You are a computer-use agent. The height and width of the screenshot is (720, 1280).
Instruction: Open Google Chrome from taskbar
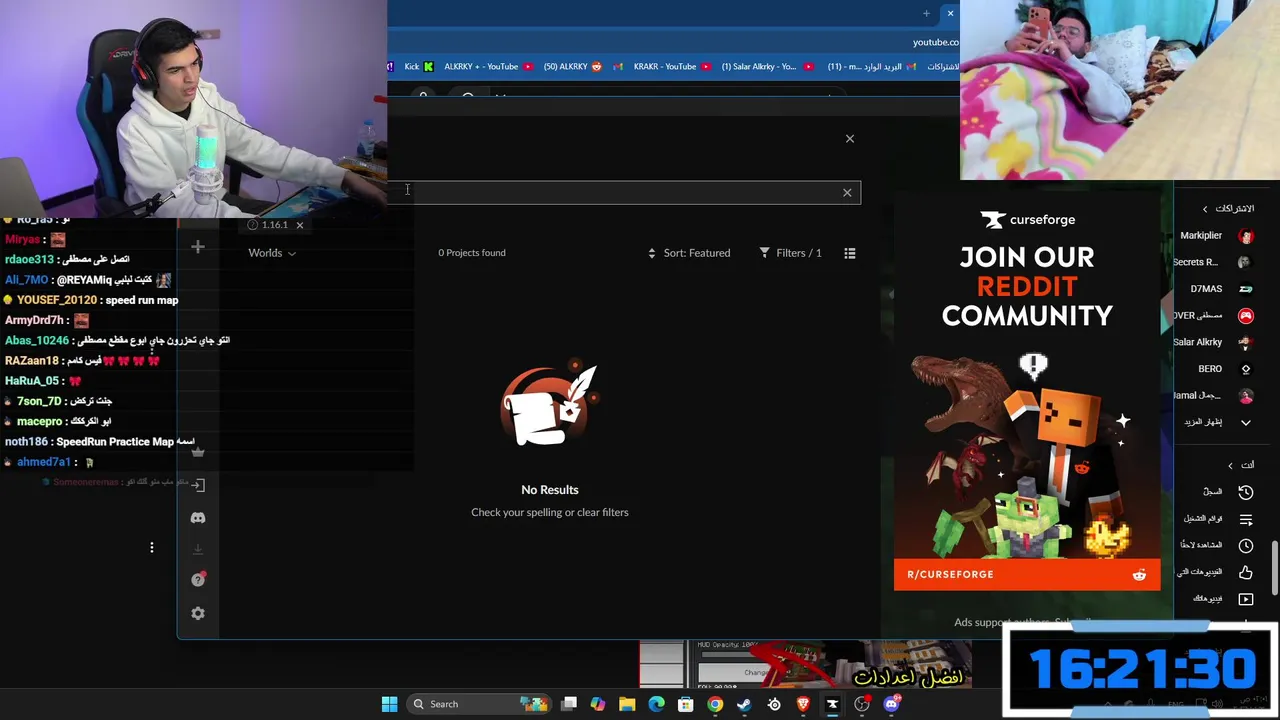(715, 704)
